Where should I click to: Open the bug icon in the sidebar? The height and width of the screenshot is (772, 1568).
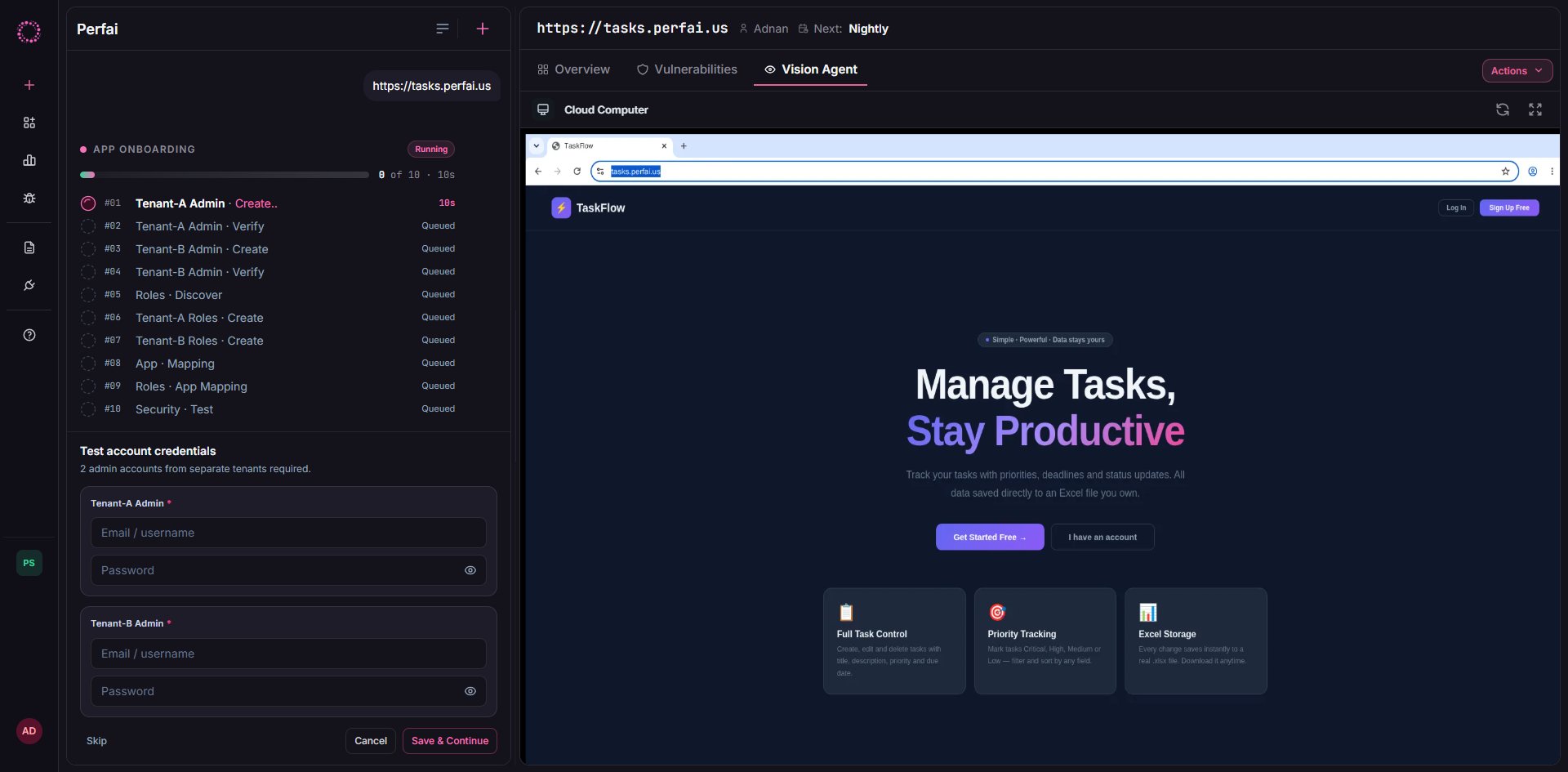[29, 199]
